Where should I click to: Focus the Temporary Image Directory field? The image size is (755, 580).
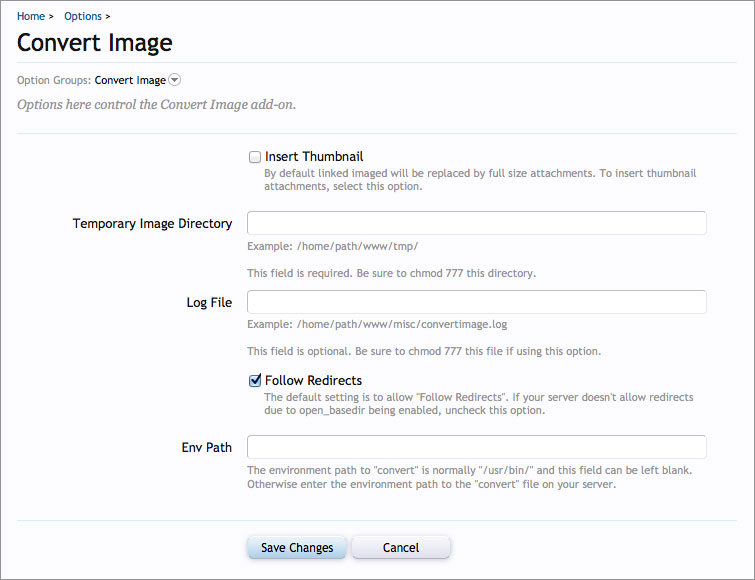click(x=476, y=223)
